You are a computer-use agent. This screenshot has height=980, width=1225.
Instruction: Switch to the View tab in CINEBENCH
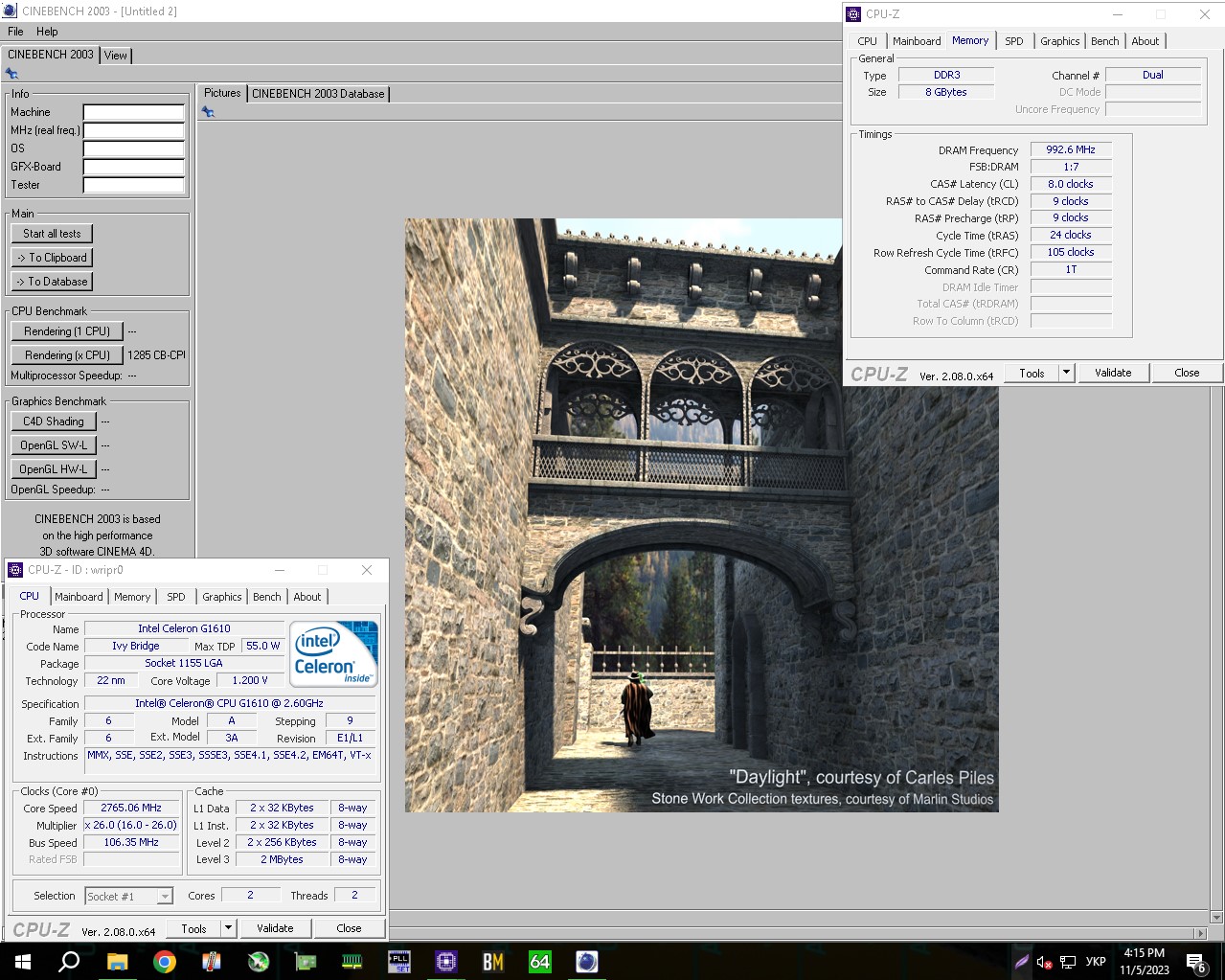click(115, 56)
